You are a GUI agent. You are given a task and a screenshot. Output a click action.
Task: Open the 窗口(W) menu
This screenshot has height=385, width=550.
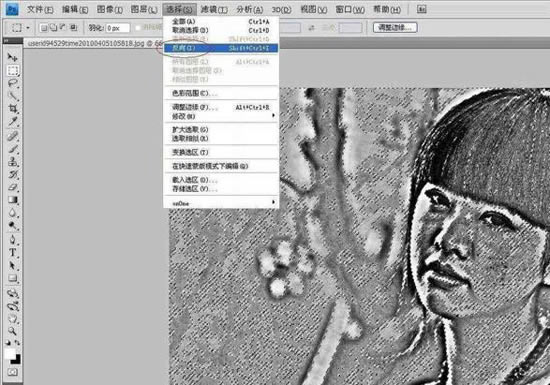[x=350, y=9]
